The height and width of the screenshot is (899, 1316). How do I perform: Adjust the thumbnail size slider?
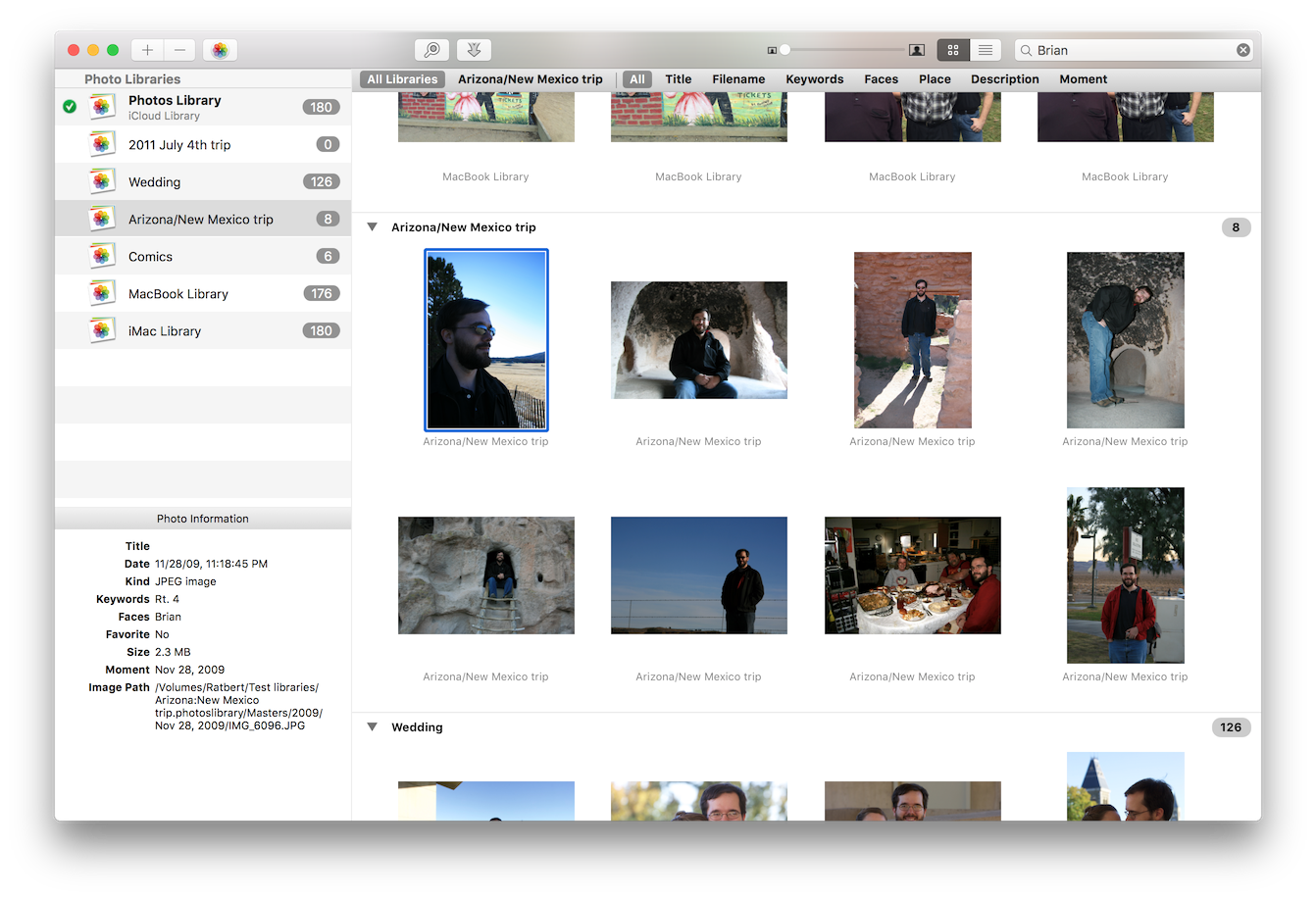coord(785,50)
